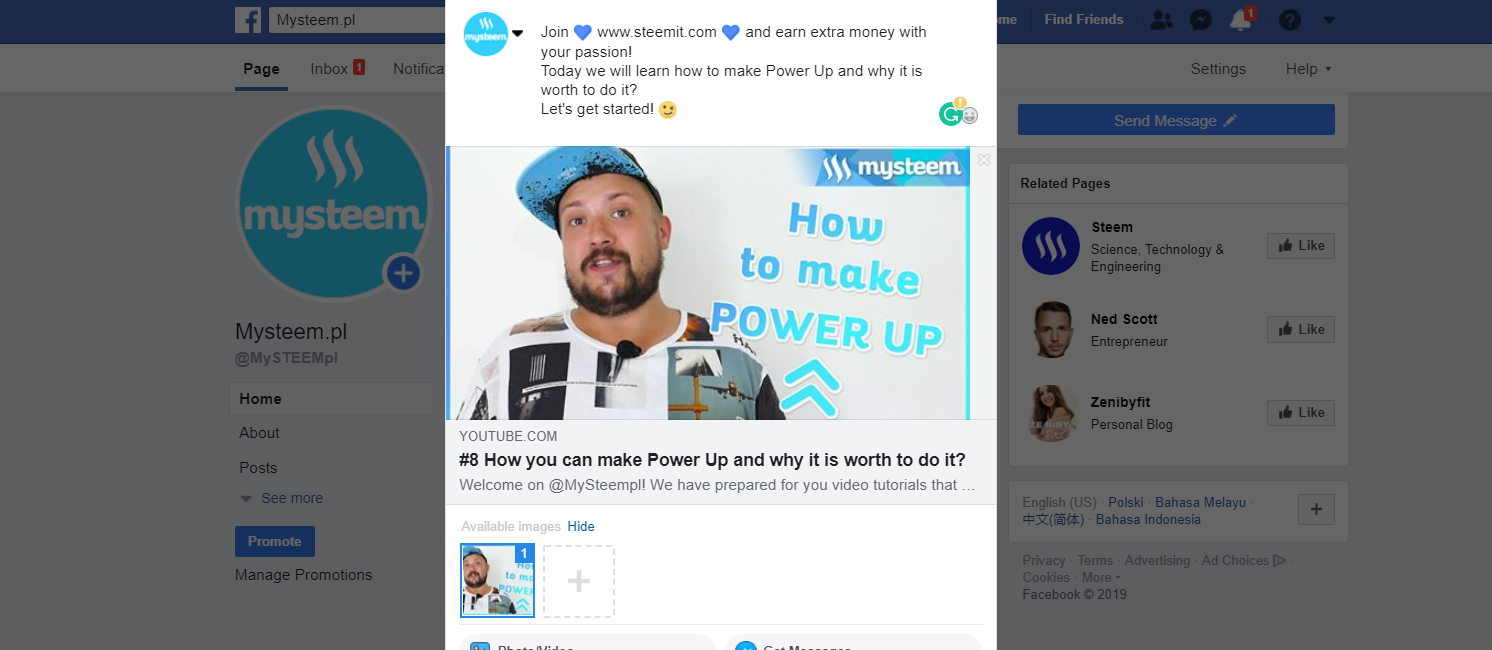Open the help question mark icon
This screenshot has height=650, width=1492.
1290,20
